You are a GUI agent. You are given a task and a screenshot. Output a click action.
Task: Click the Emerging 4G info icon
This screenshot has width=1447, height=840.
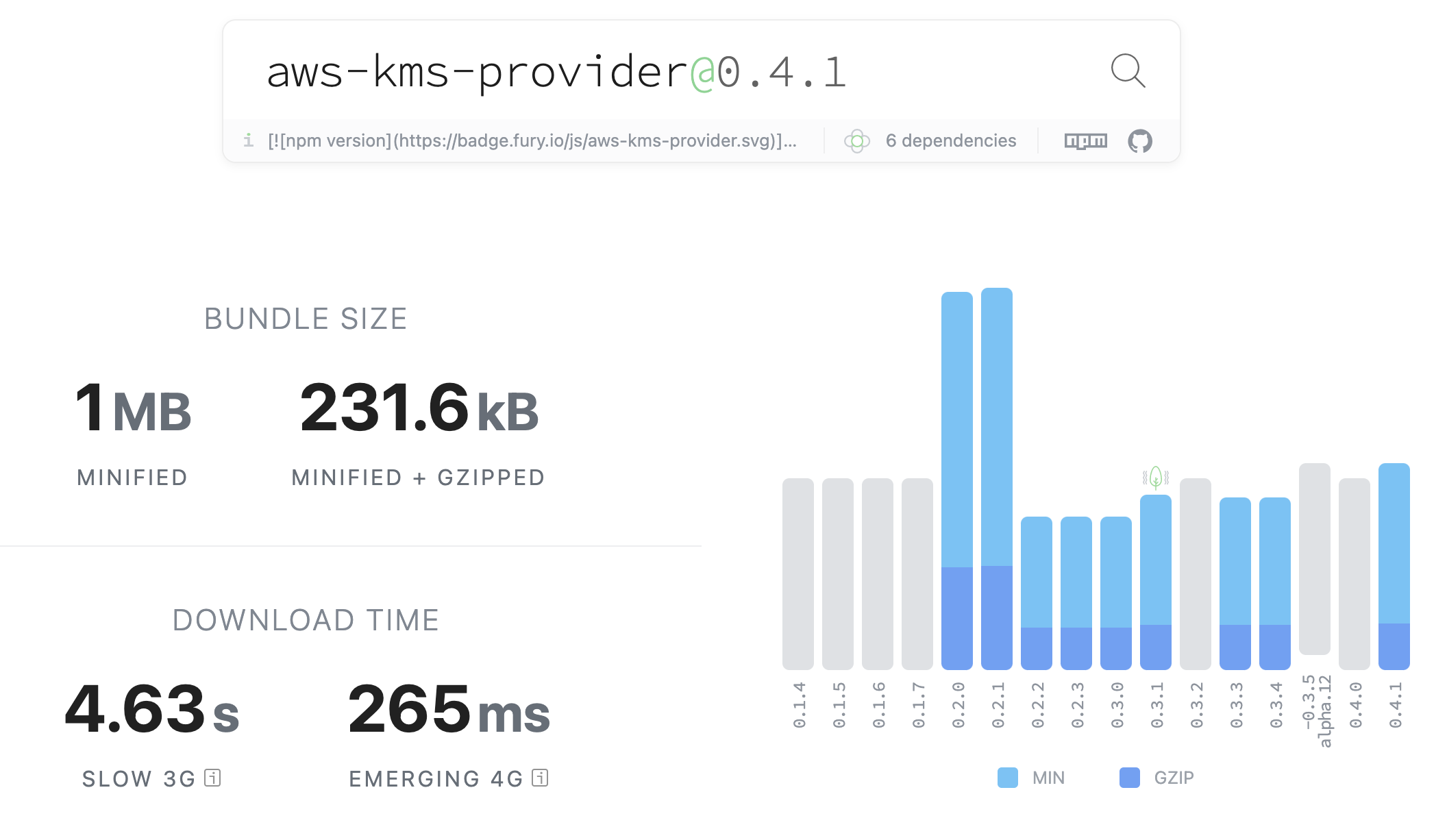point(540,778)
